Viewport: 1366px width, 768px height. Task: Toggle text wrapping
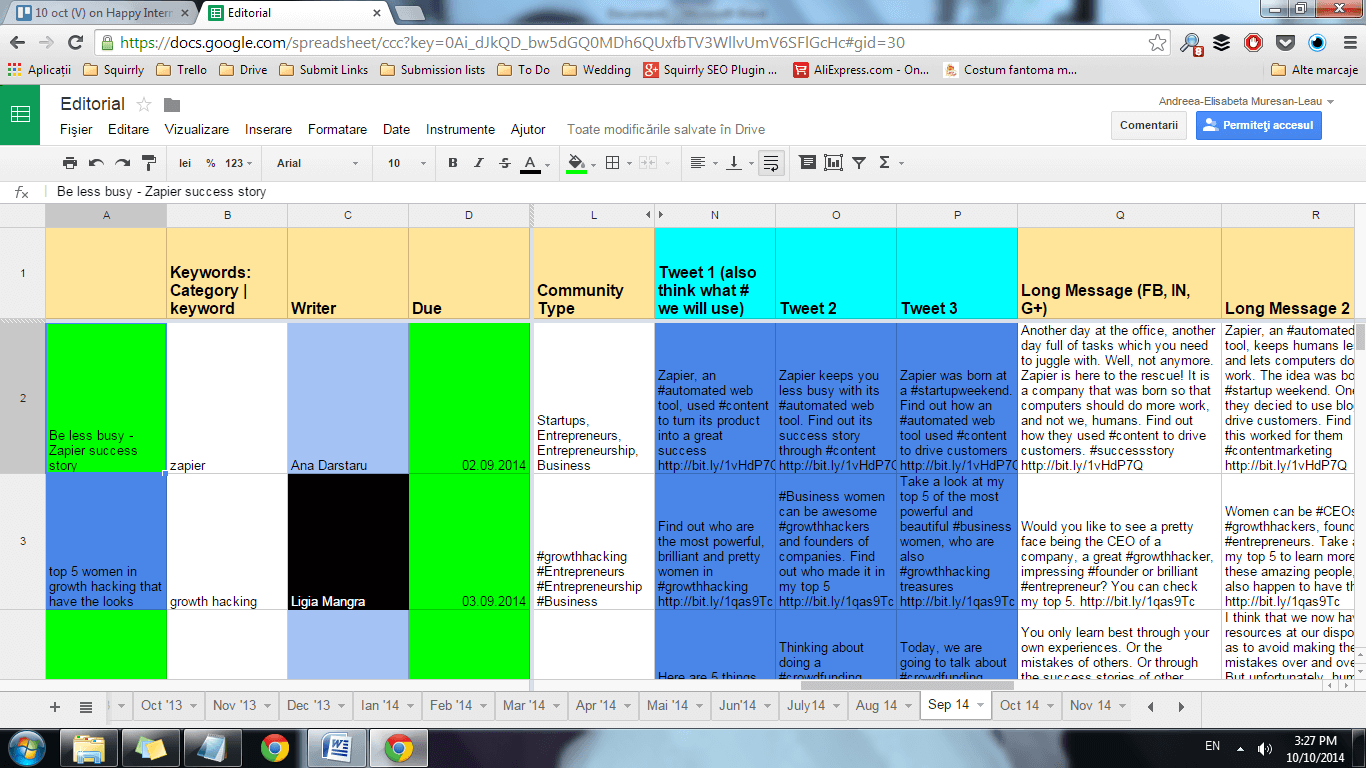(770, 163)
